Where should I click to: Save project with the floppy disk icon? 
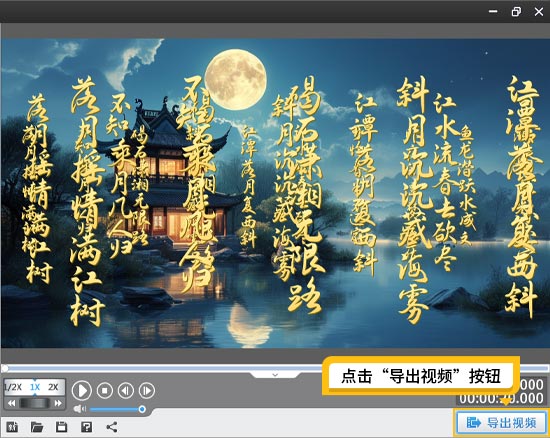coord(61,427)
